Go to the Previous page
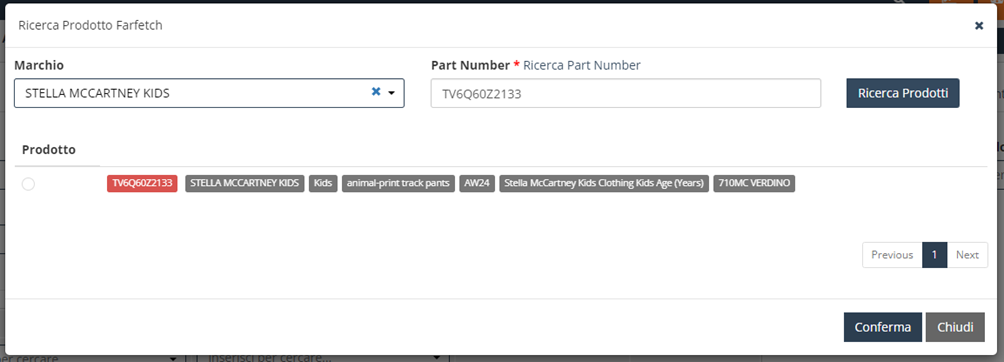The height and width of the screenshot is (362, 1004). [892, 255]
